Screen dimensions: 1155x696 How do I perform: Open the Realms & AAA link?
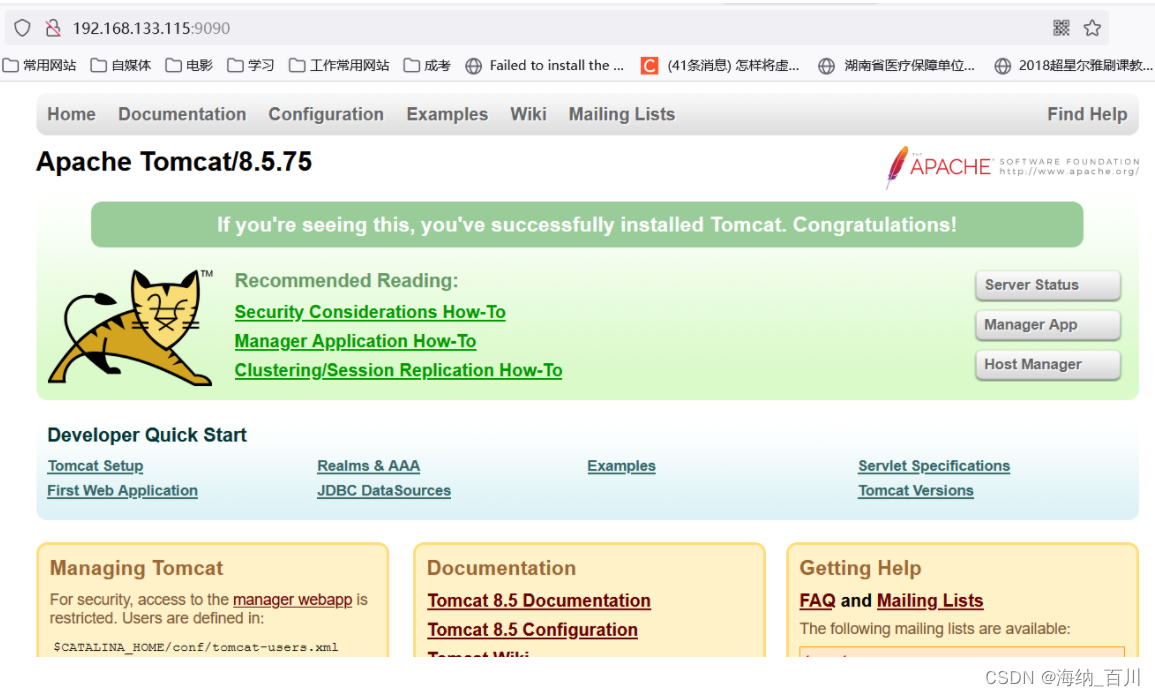(x=368, y=466)
